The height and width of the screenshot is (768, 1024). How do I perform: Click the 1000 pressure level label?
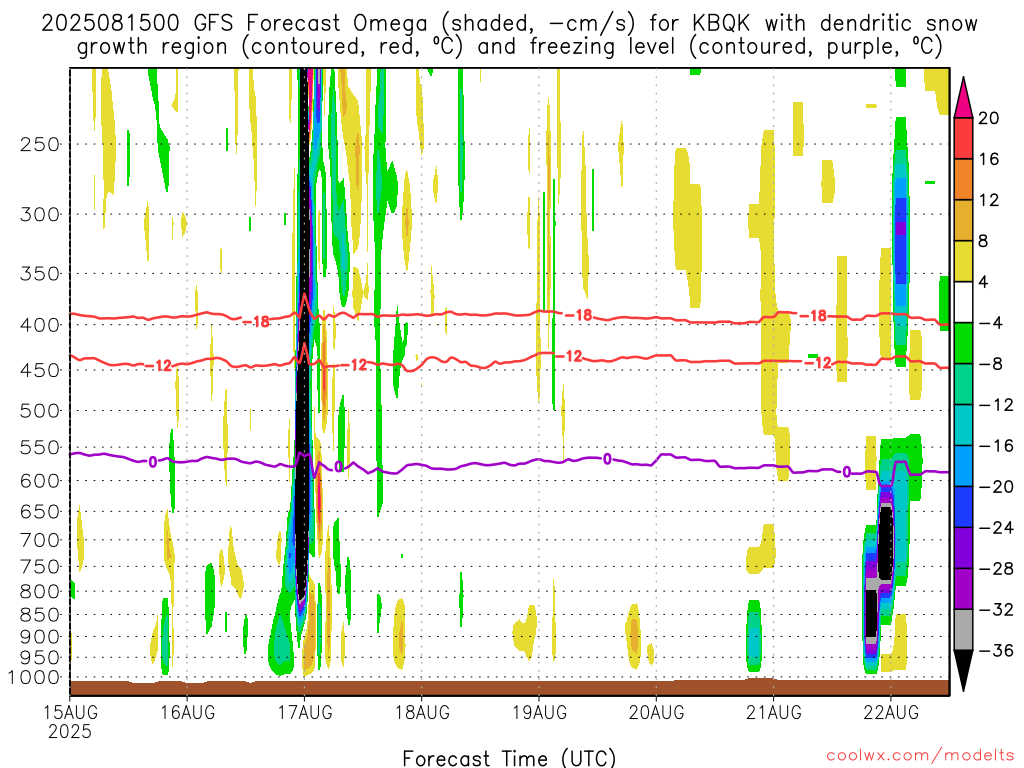(34, 678)
